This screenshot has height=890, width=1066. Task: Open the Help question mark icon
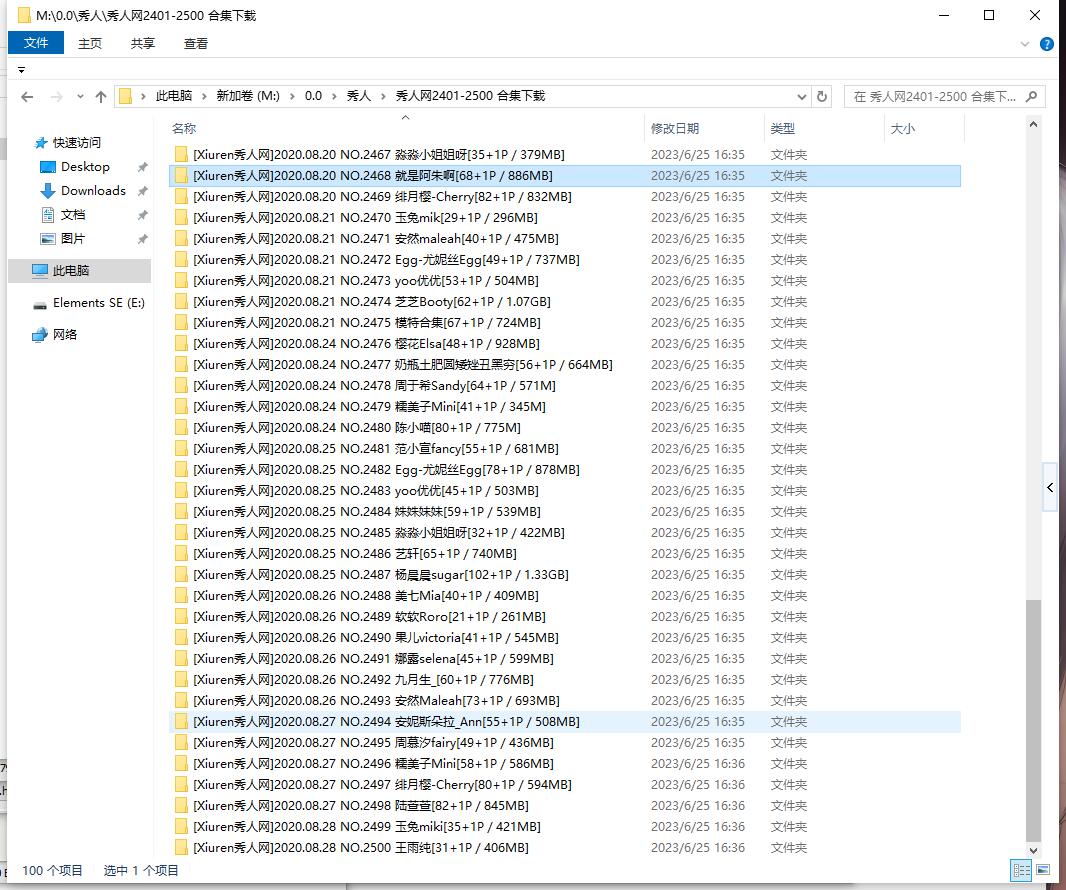click(x=1047, y=44)
